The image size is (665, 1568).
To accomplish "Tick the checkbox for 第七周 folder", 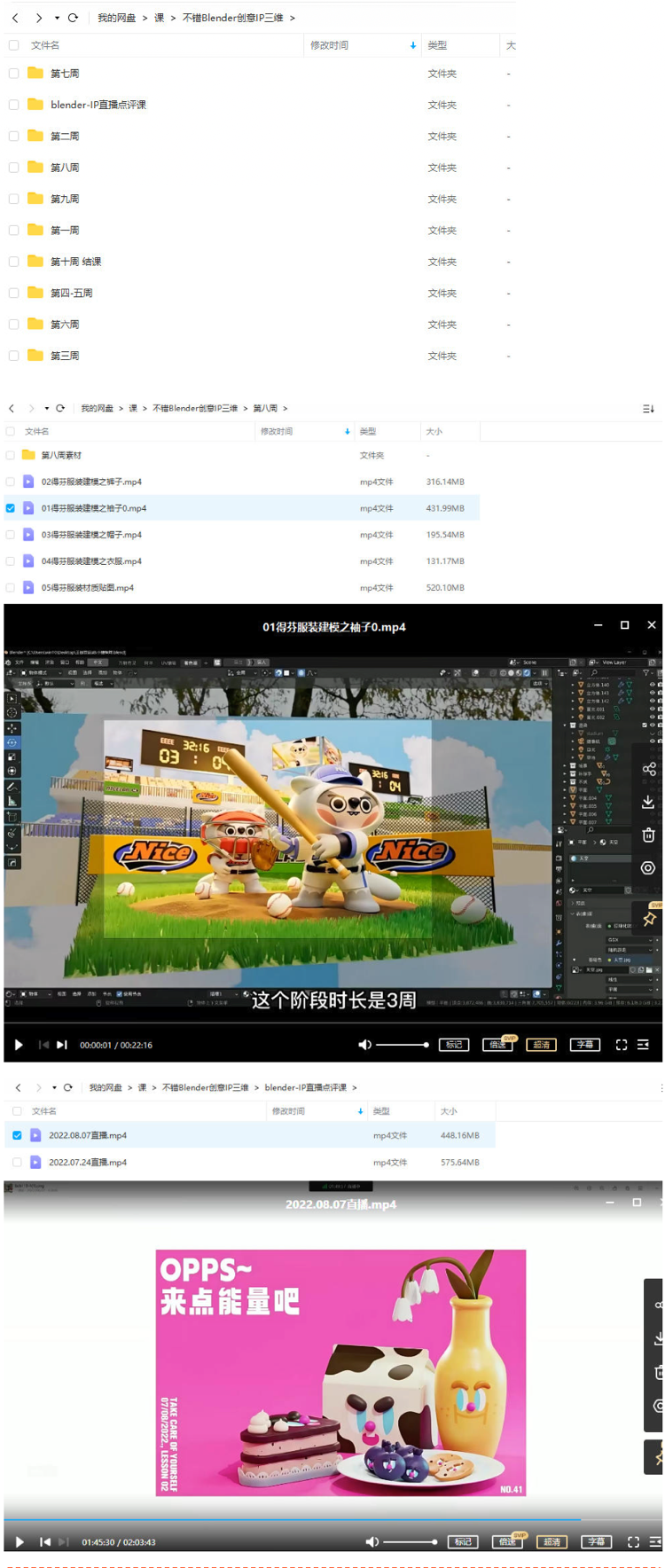I will (13, 74).
